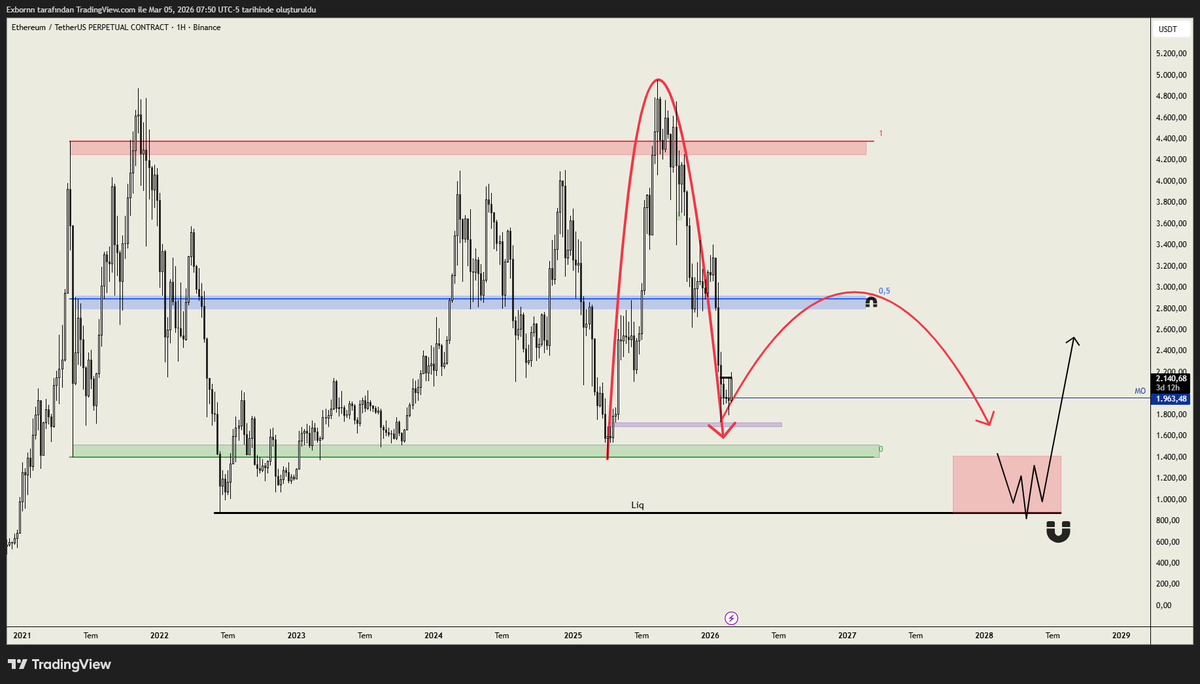Click the blue price label 1.963,48
This screenshot has height=684, width=1200.
coord(1169,399)
